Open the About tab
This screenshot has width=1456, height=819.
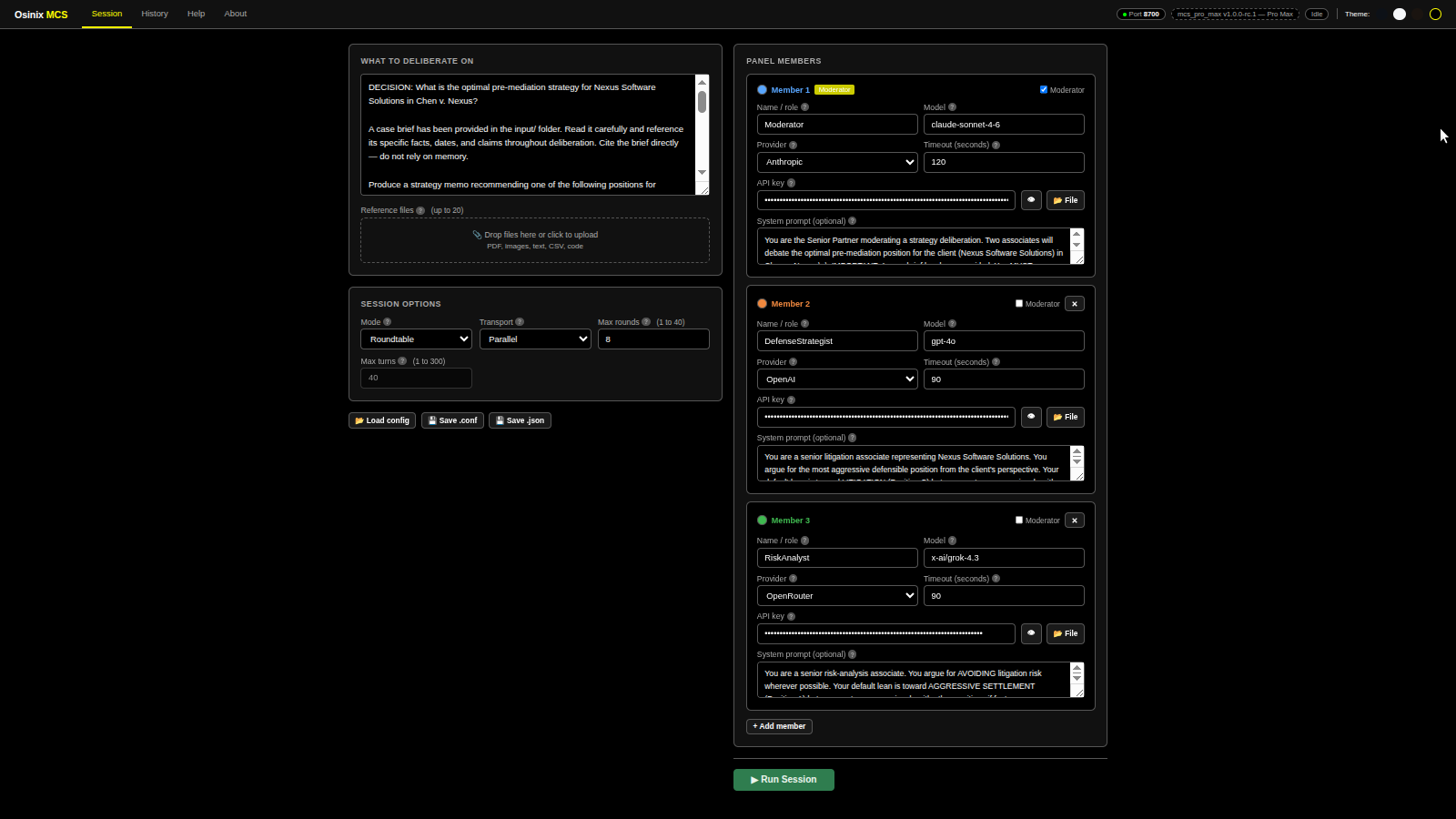[x=236, y=14]
